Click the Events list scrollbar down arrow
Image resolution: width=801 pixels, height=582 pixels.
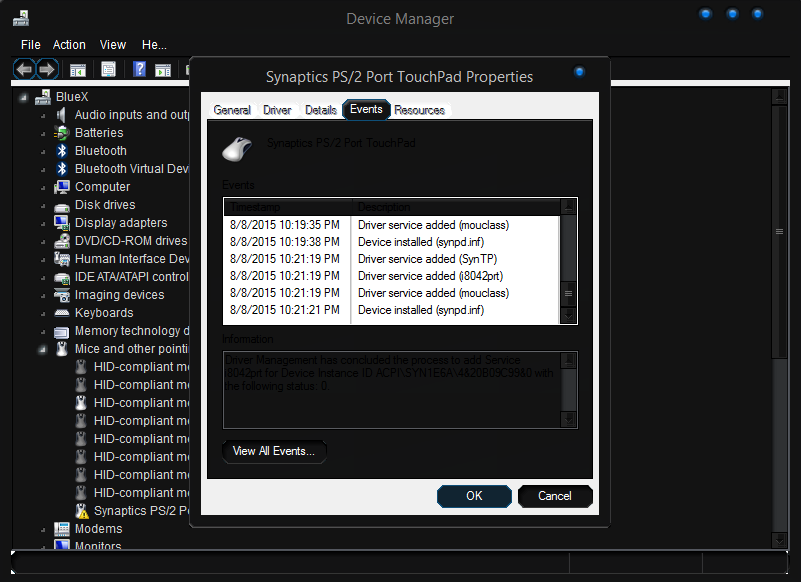point(568,314)
